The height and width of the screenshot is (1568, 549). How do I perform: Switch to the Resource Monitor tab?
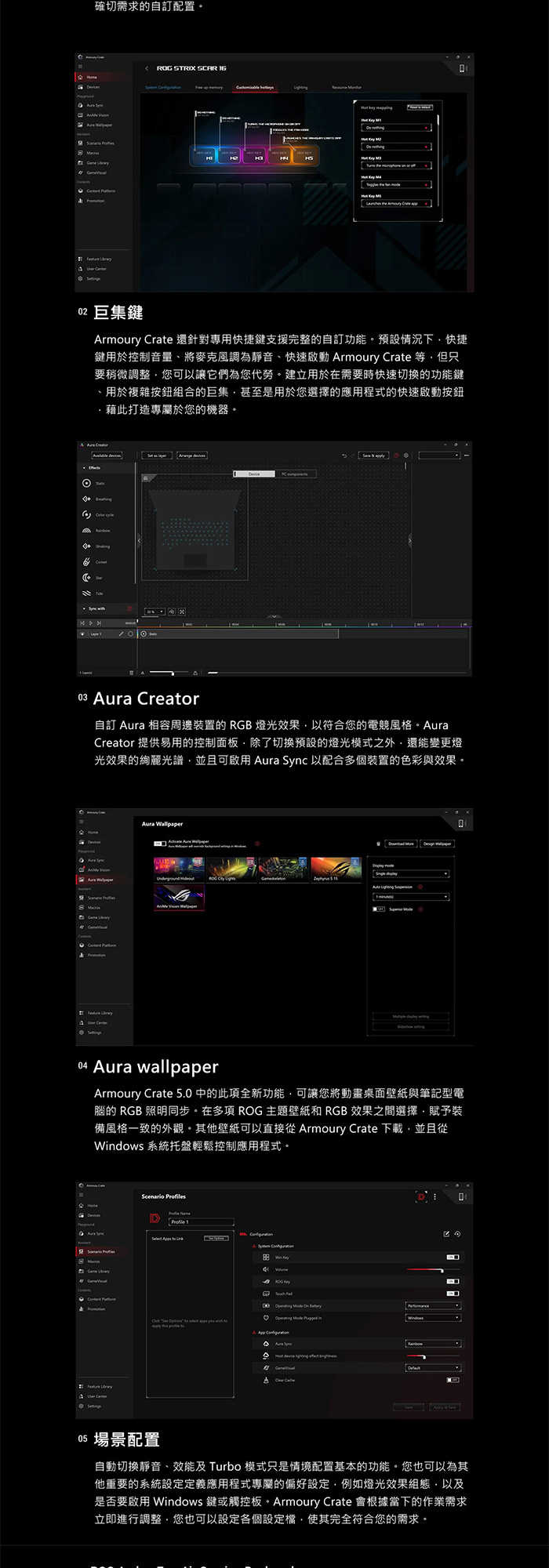pos(347,88)
